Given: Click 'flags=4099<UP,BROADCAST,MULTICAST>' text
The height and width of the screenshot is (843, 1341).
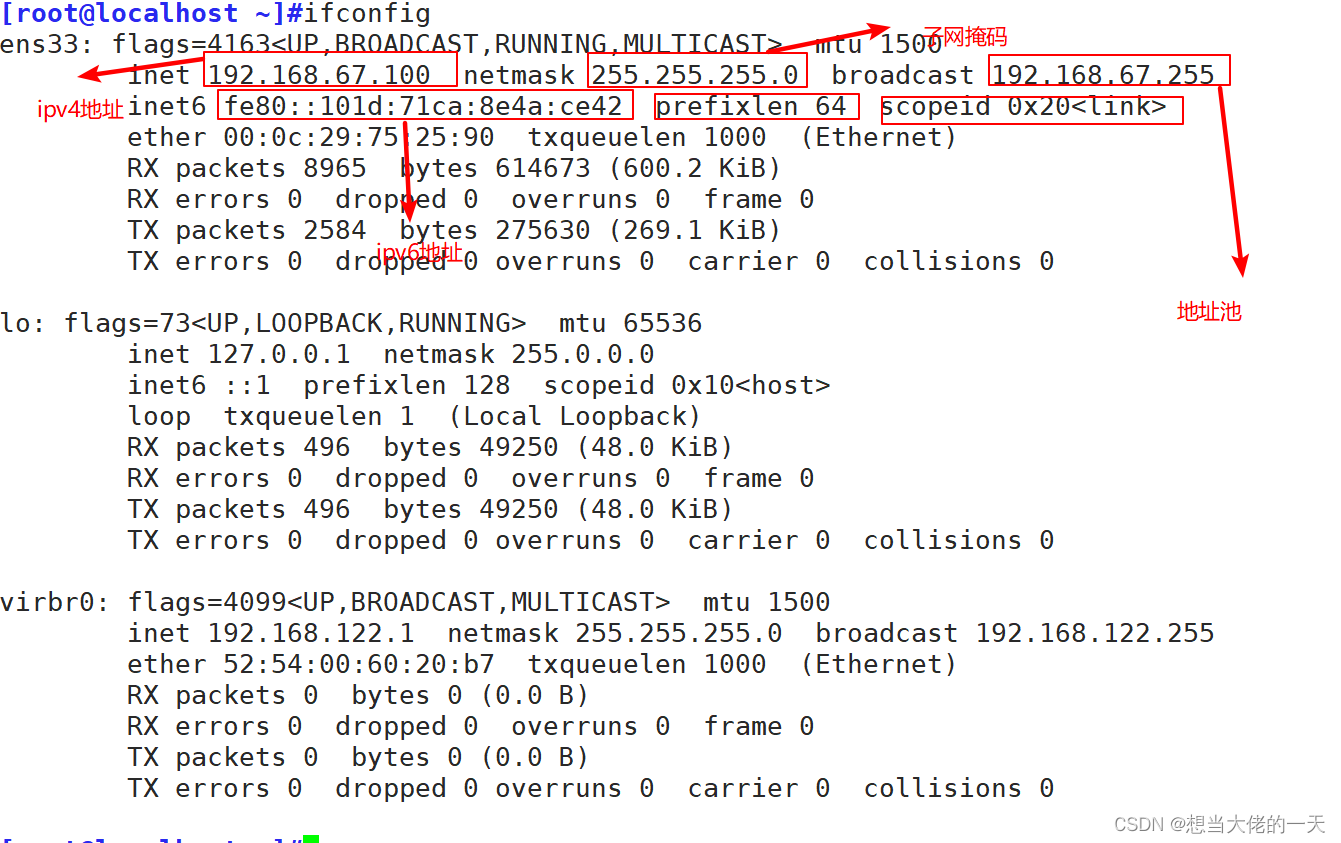Looking at the screenshot, I should click(x=400, y=602).
